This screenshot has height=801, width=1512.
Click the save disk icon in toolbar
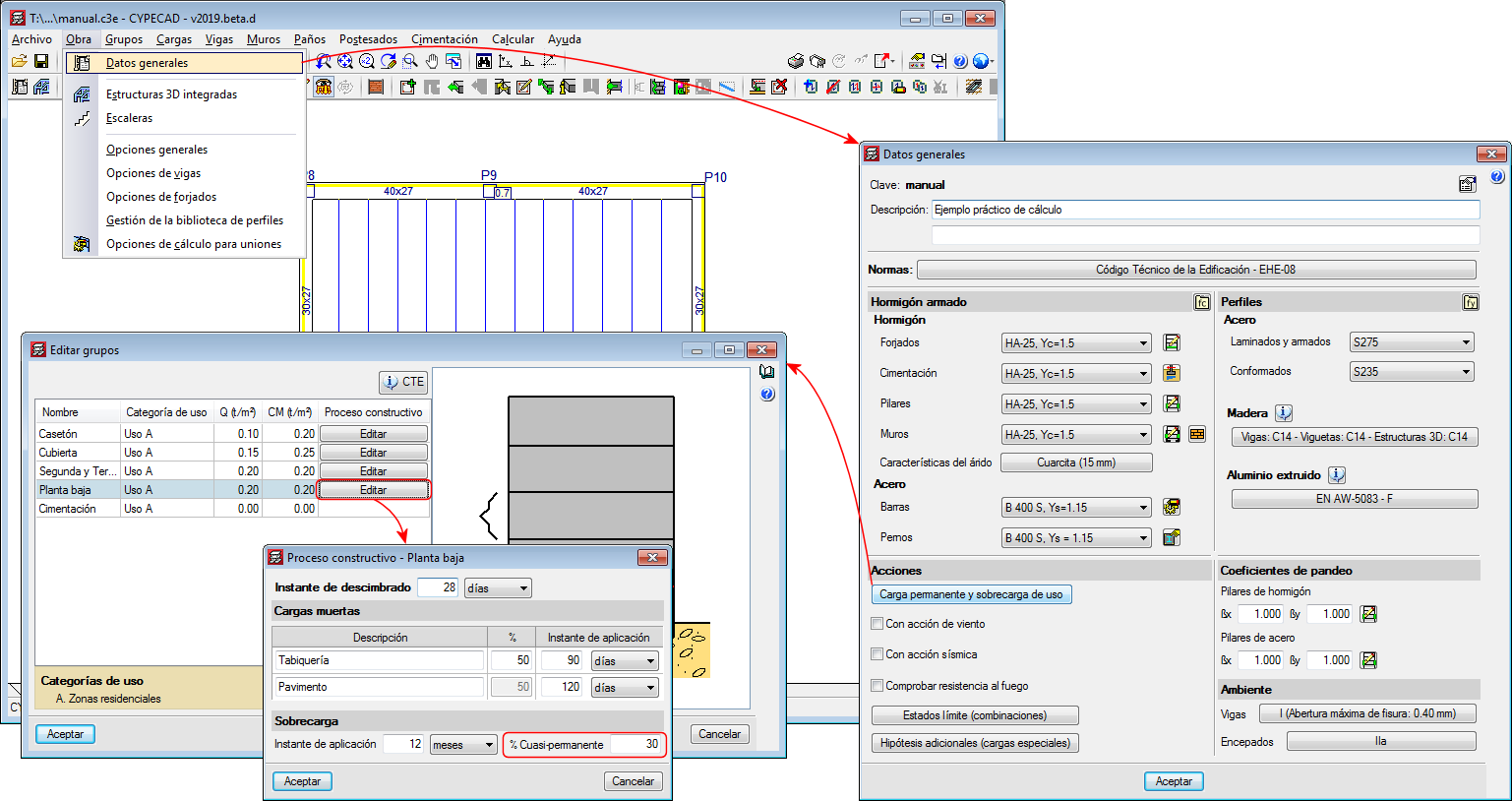click(x=41, y=61)
